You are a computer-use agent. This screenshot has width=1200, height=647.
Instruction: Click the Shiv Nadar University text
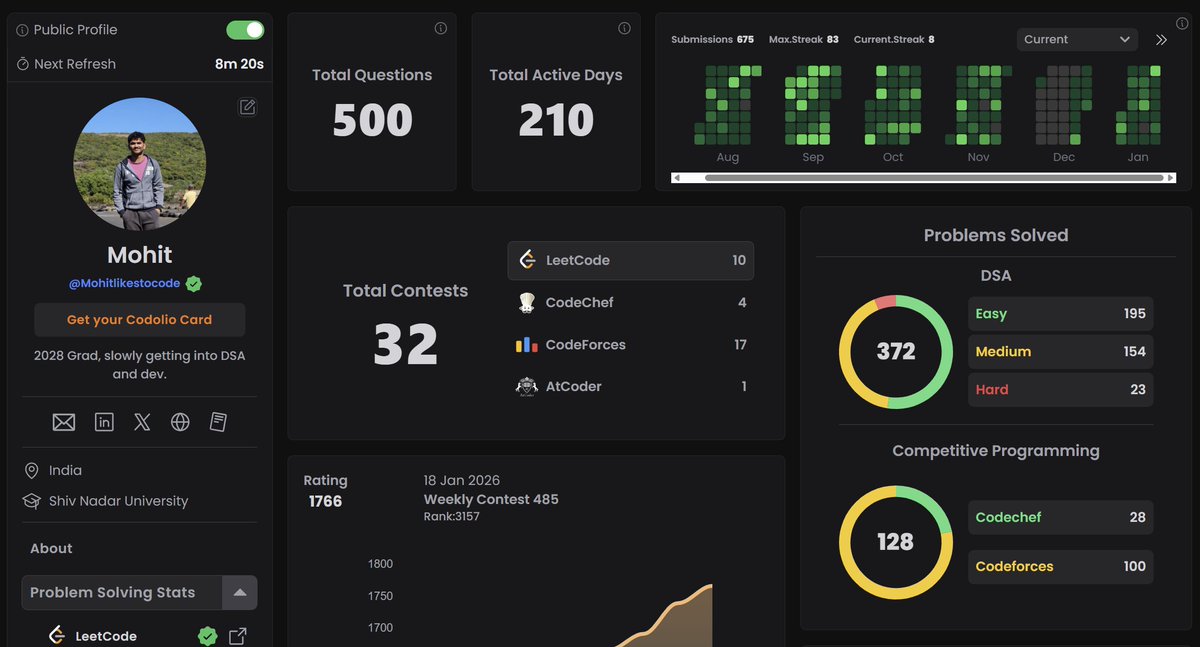(x=118, y=501)
